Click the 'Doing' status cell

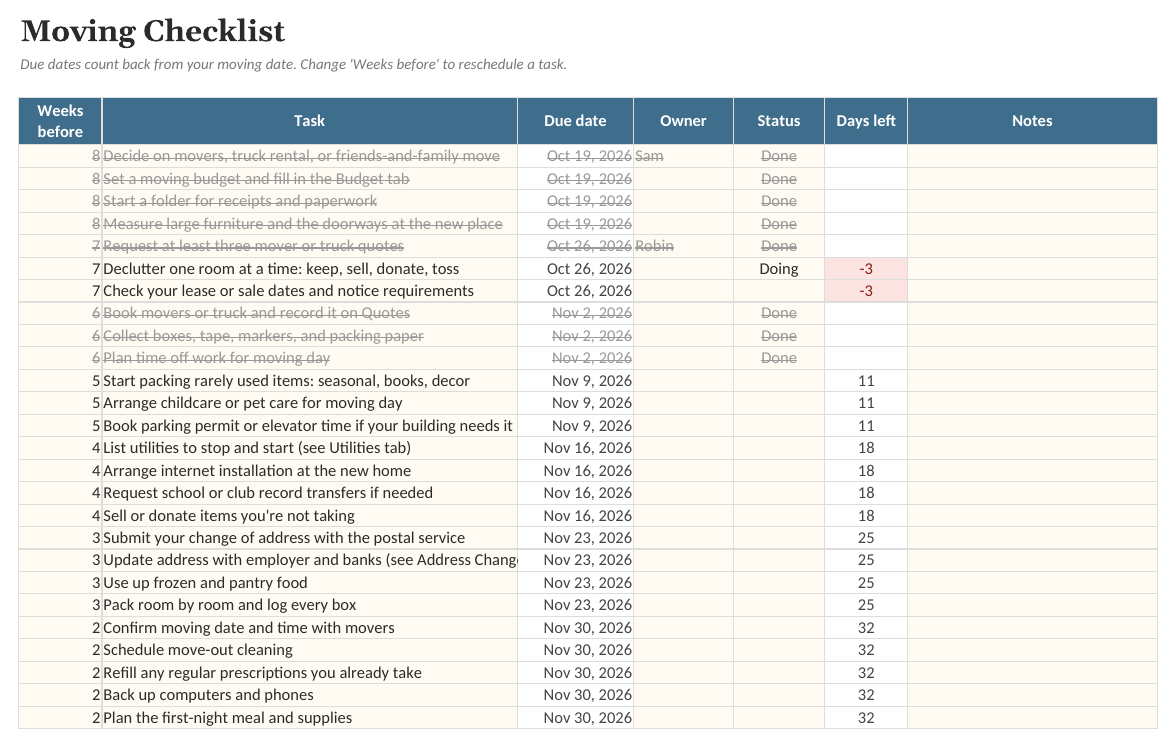point(778,268)
